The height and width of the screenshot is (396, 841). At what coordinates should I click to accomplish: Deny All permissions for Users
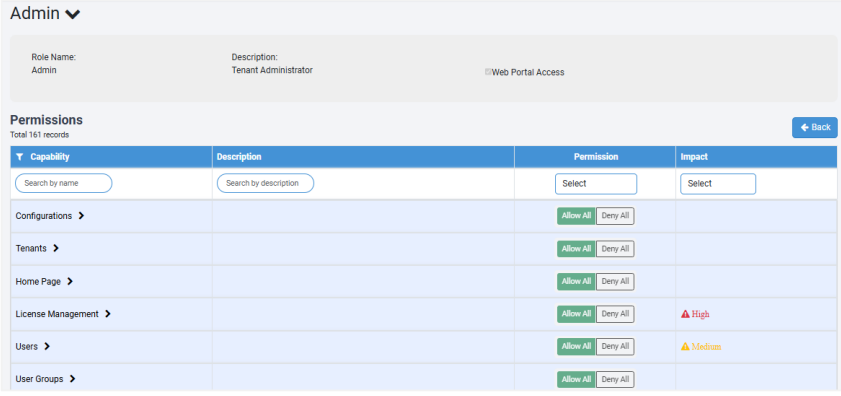pos(615,347)
